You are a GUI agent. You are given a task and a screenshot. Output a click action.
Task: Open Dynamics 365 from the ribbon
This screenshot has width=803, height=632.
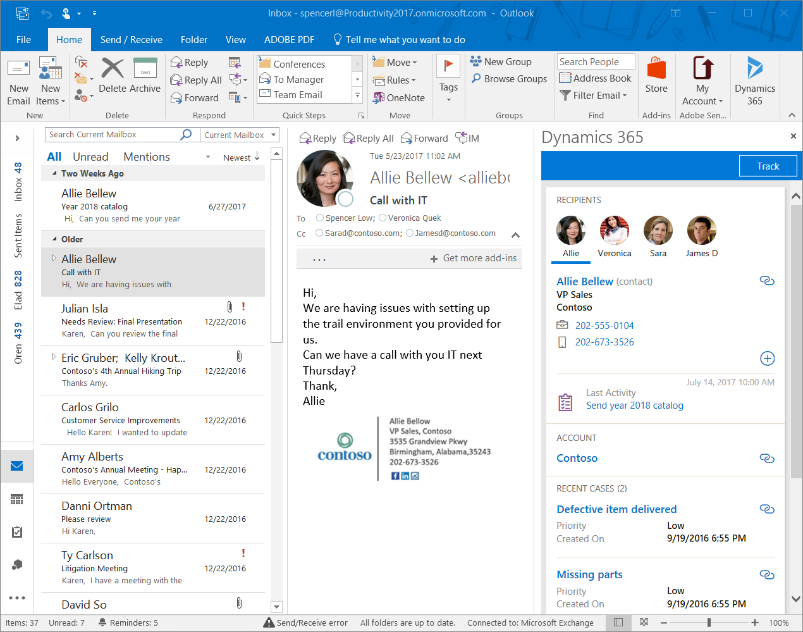(x=753, y=80)
